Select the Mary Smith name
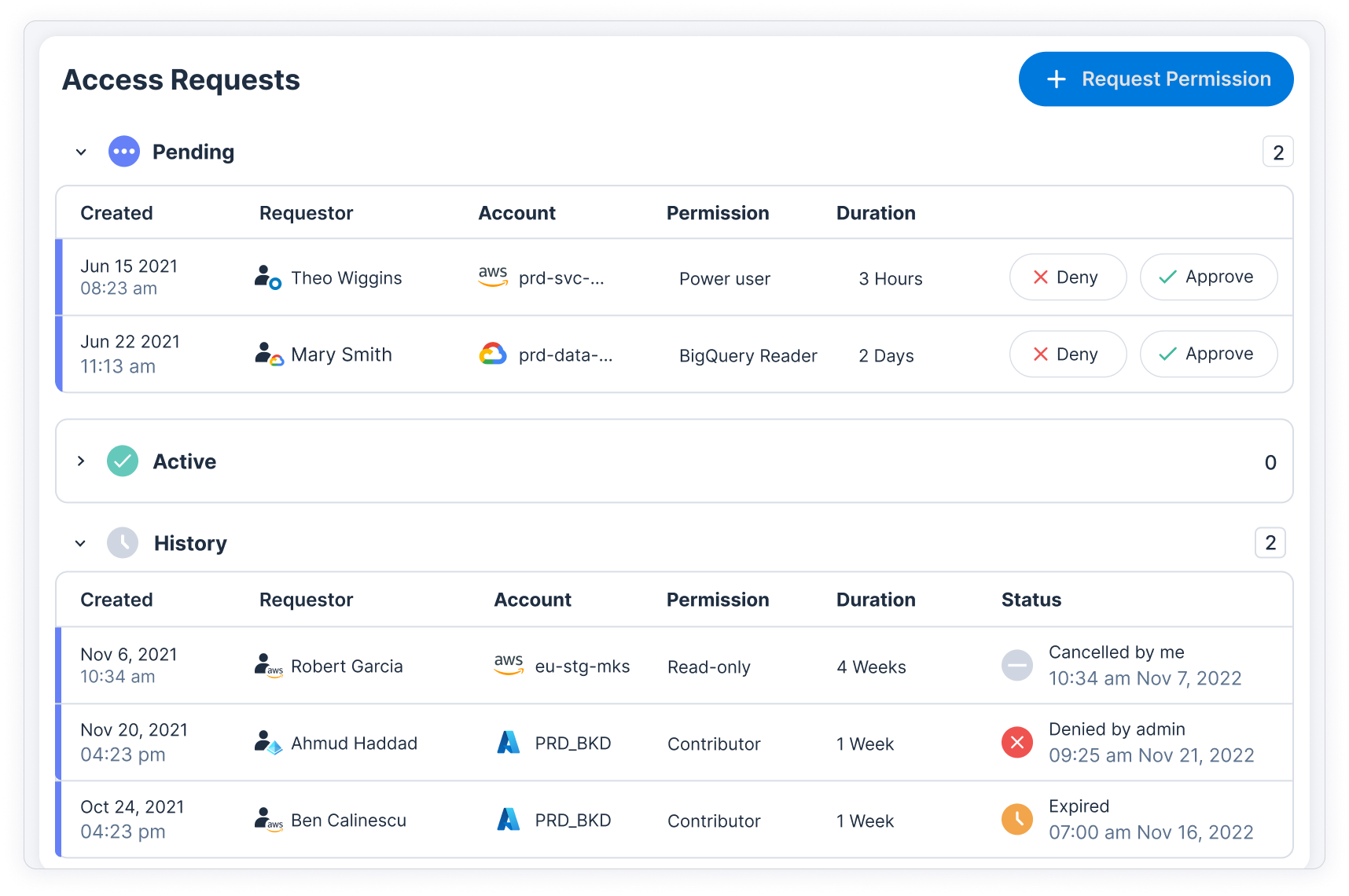The width and height of the screenshot is (1349, 896). coord(341,355)
